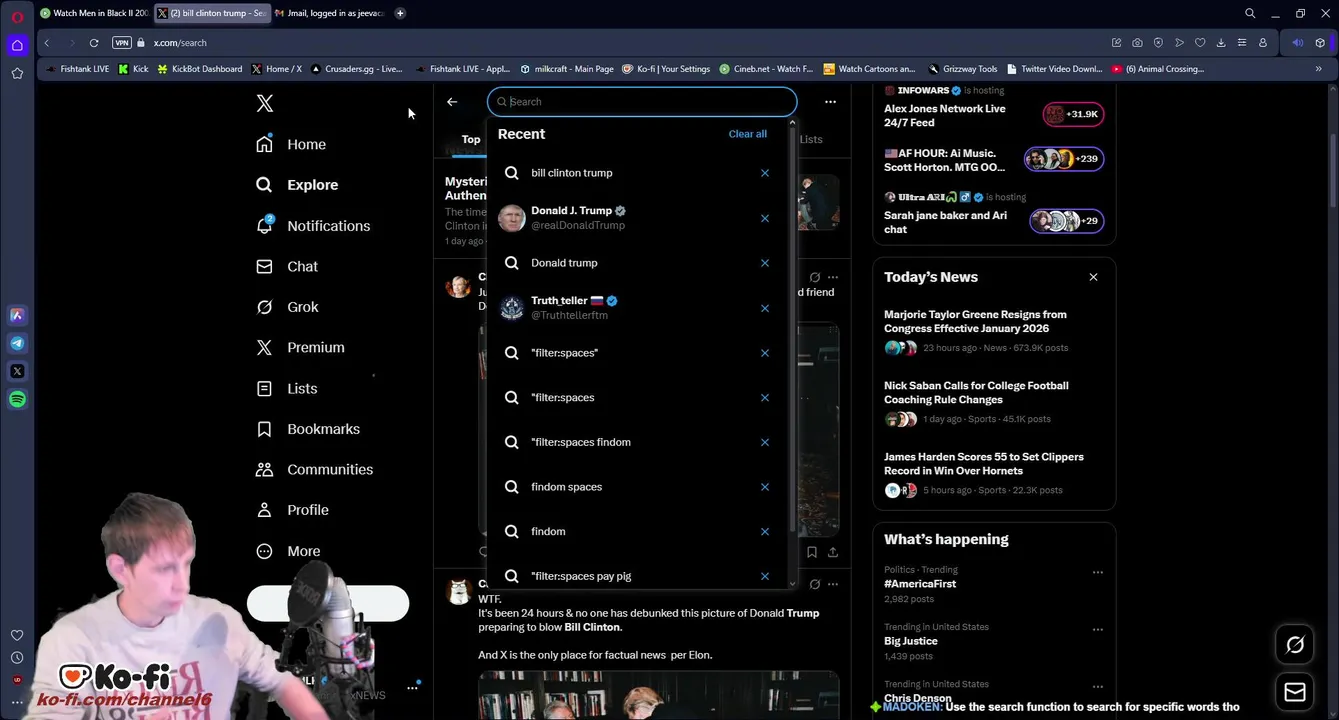
Task: Click the X logo in sidebar
Action: point(264,103)
